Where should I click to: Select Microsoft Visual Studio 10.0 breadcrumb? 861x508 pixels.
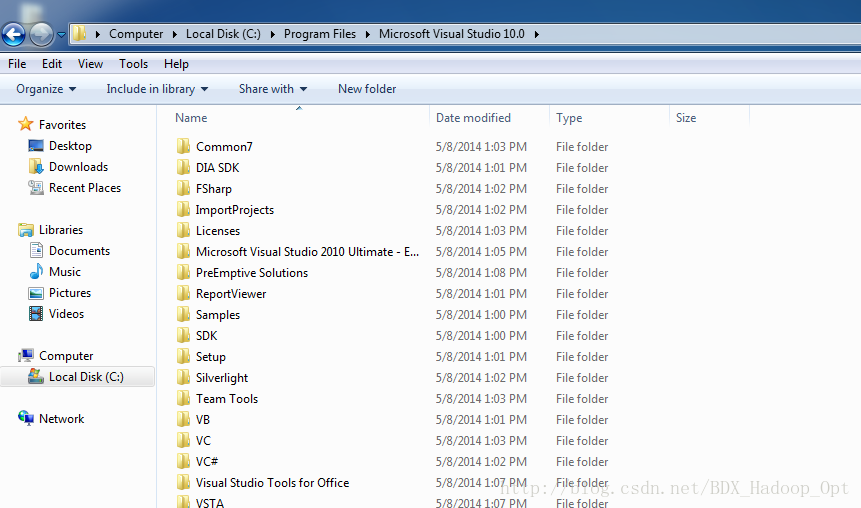pos(451,34)
